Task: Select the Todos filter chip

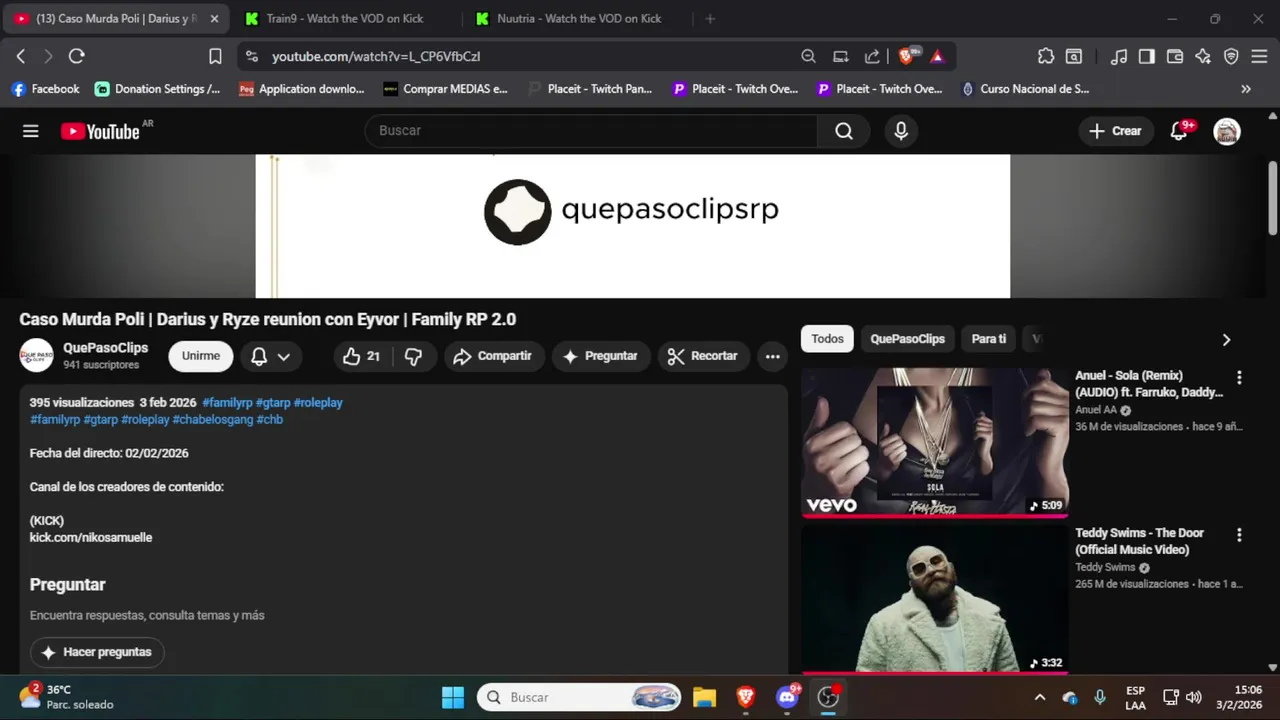Action: pos(827,339)
